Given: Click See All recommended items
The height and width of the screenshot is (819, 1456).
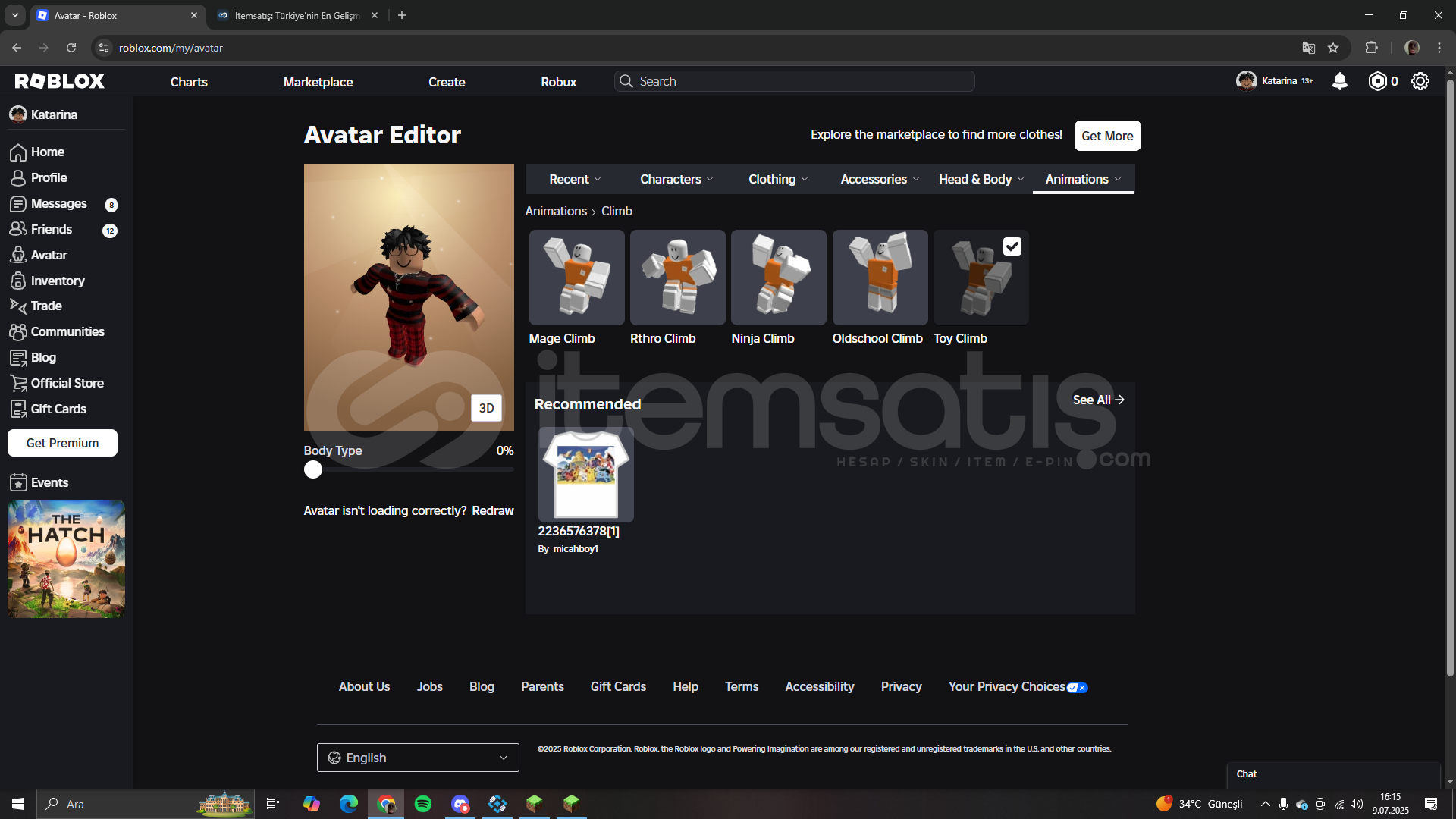Looking at the screenshot, I should tap(1098, 400).
